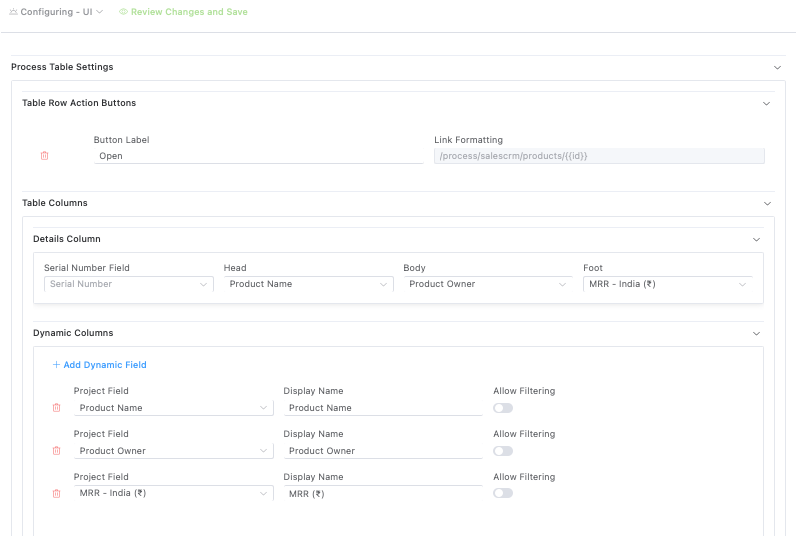Click the Process Table Settings heading

pos(62,67)
